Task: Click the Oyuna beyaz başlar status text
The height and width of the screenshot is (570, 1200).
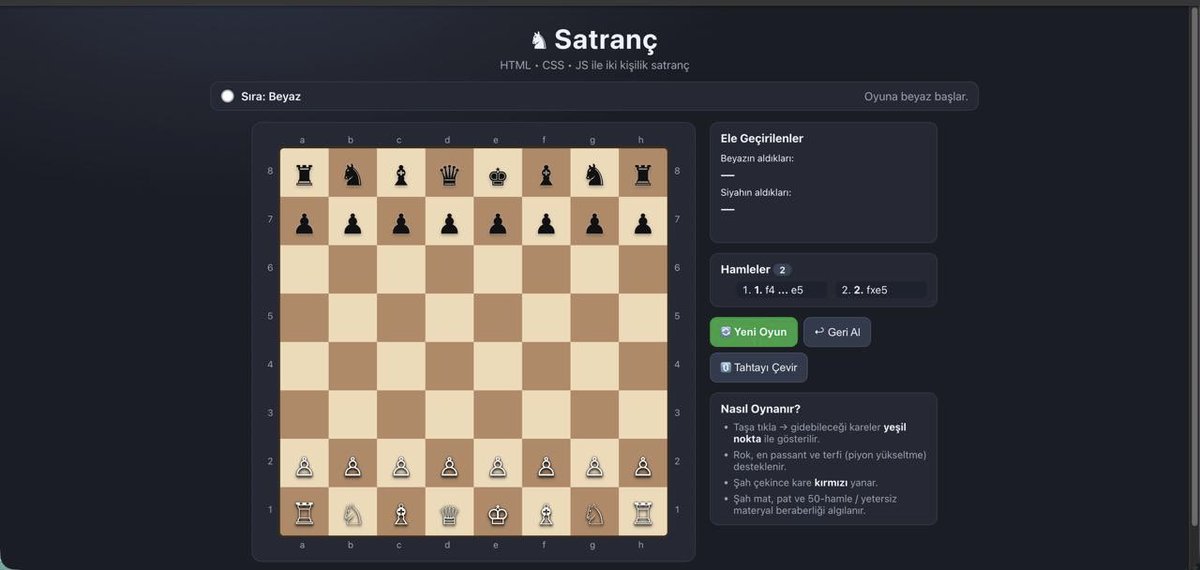Action: [x=916, y=97]
